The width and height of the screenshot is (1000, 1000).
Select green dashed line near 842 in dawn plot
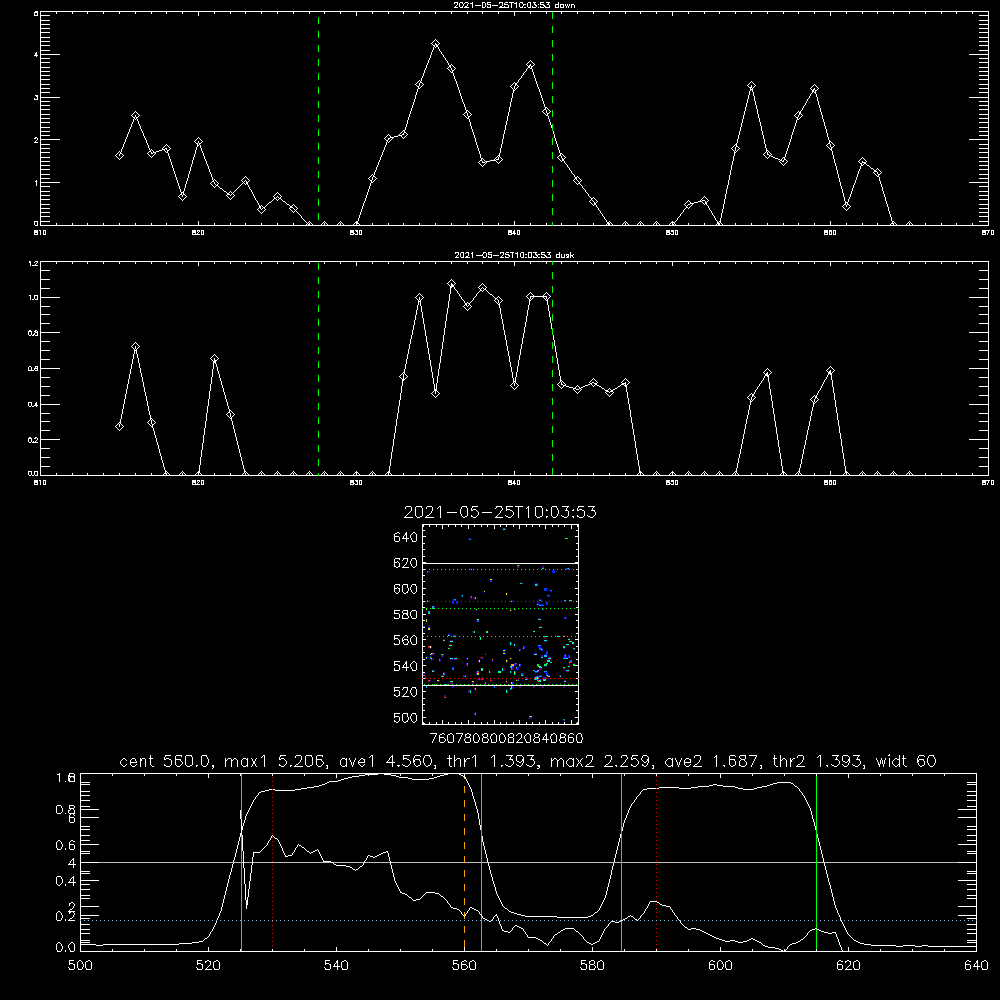[552, 119]
